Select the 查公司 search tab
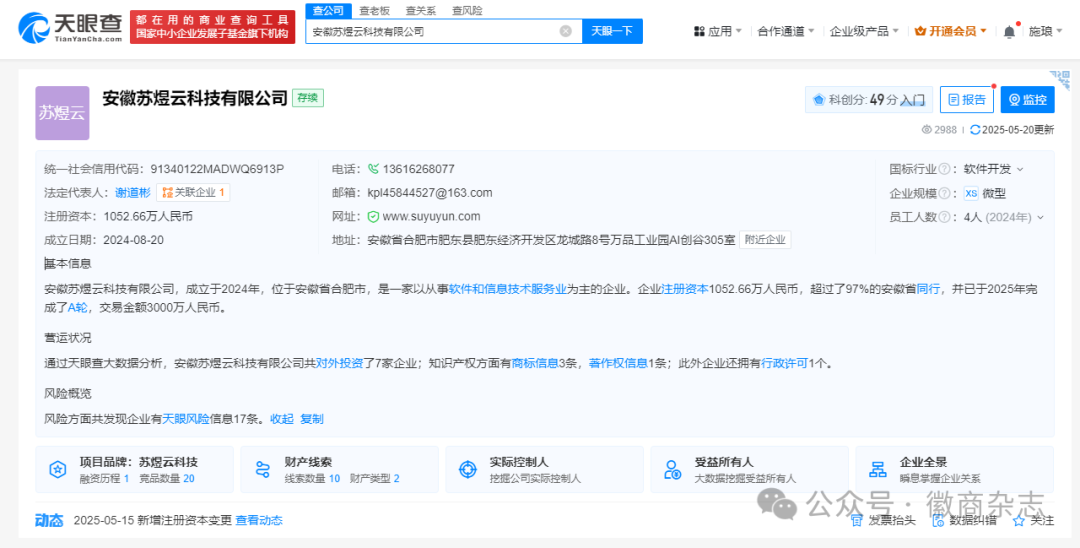Viewport: 1080px width, 548px height. click(328, 10)
